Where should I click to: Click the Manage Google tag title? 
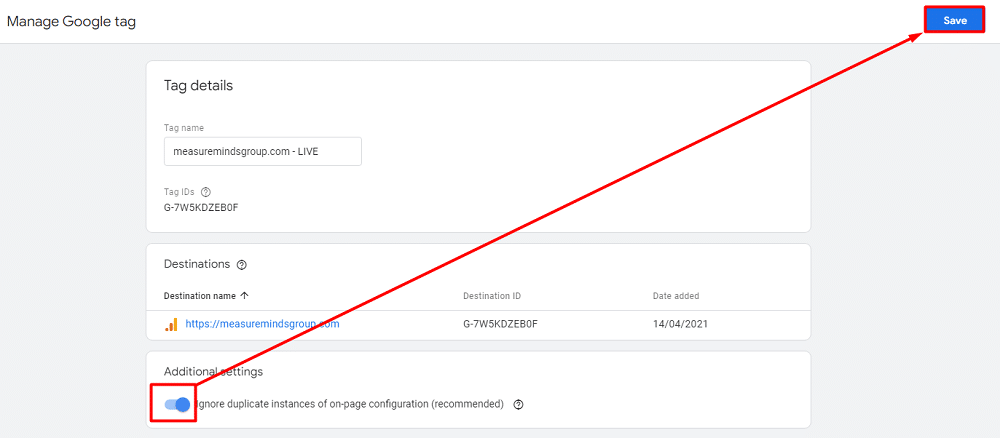click(x=71, y=21)
